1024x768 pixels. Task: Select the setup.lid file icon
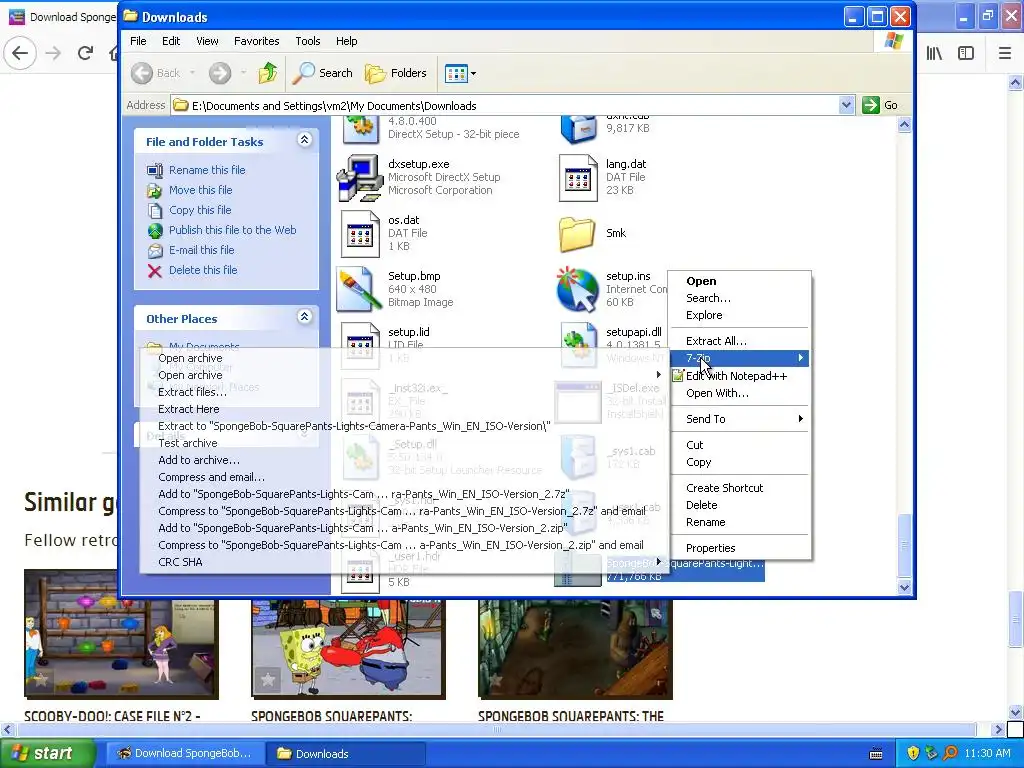(x=360, y=344)
